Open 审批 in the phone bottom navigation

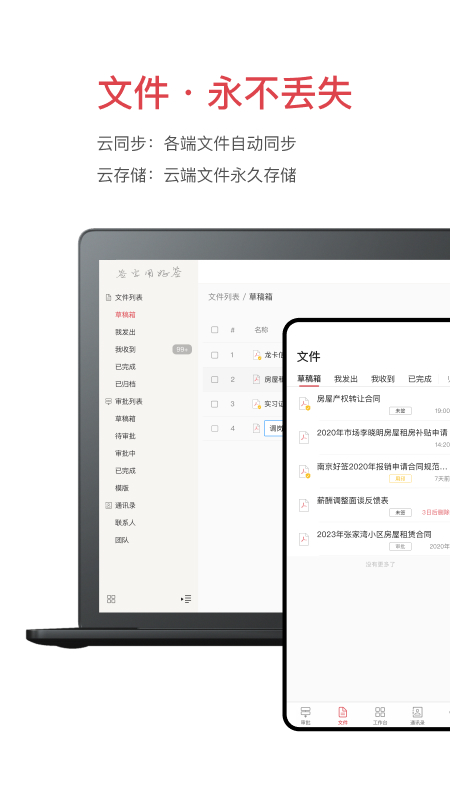(x=306, y=716)
